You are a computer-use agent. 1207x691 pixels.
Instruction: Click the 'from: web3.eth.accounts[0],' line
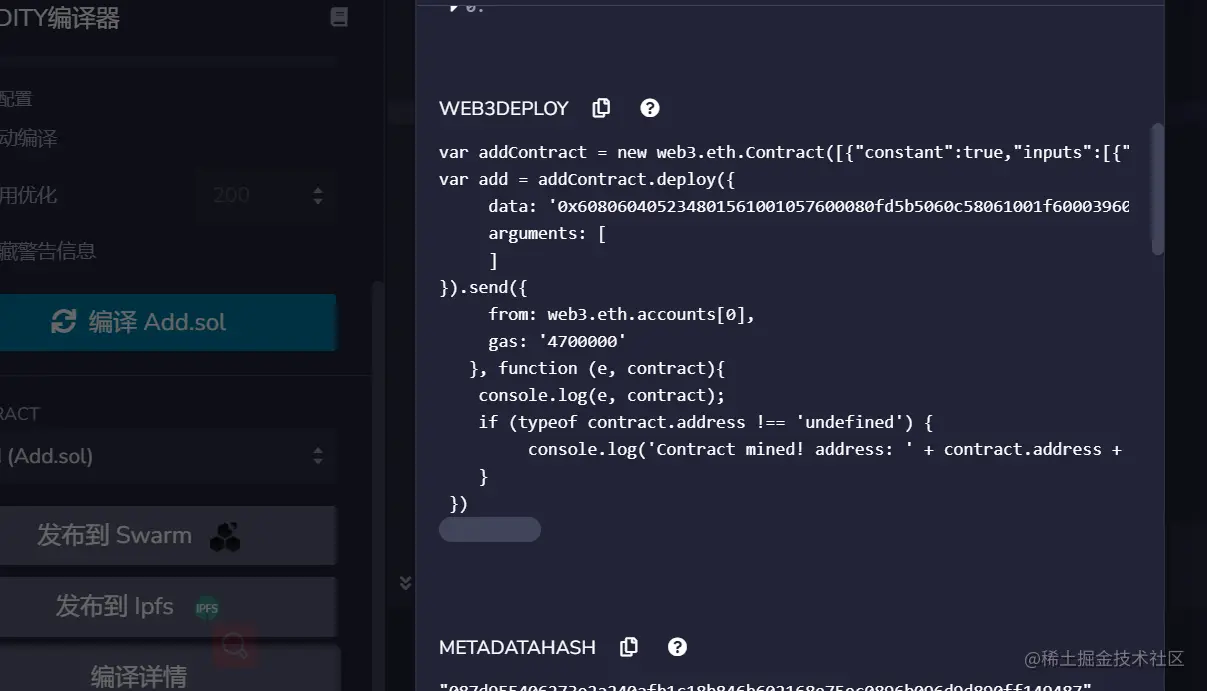point(621,314)
